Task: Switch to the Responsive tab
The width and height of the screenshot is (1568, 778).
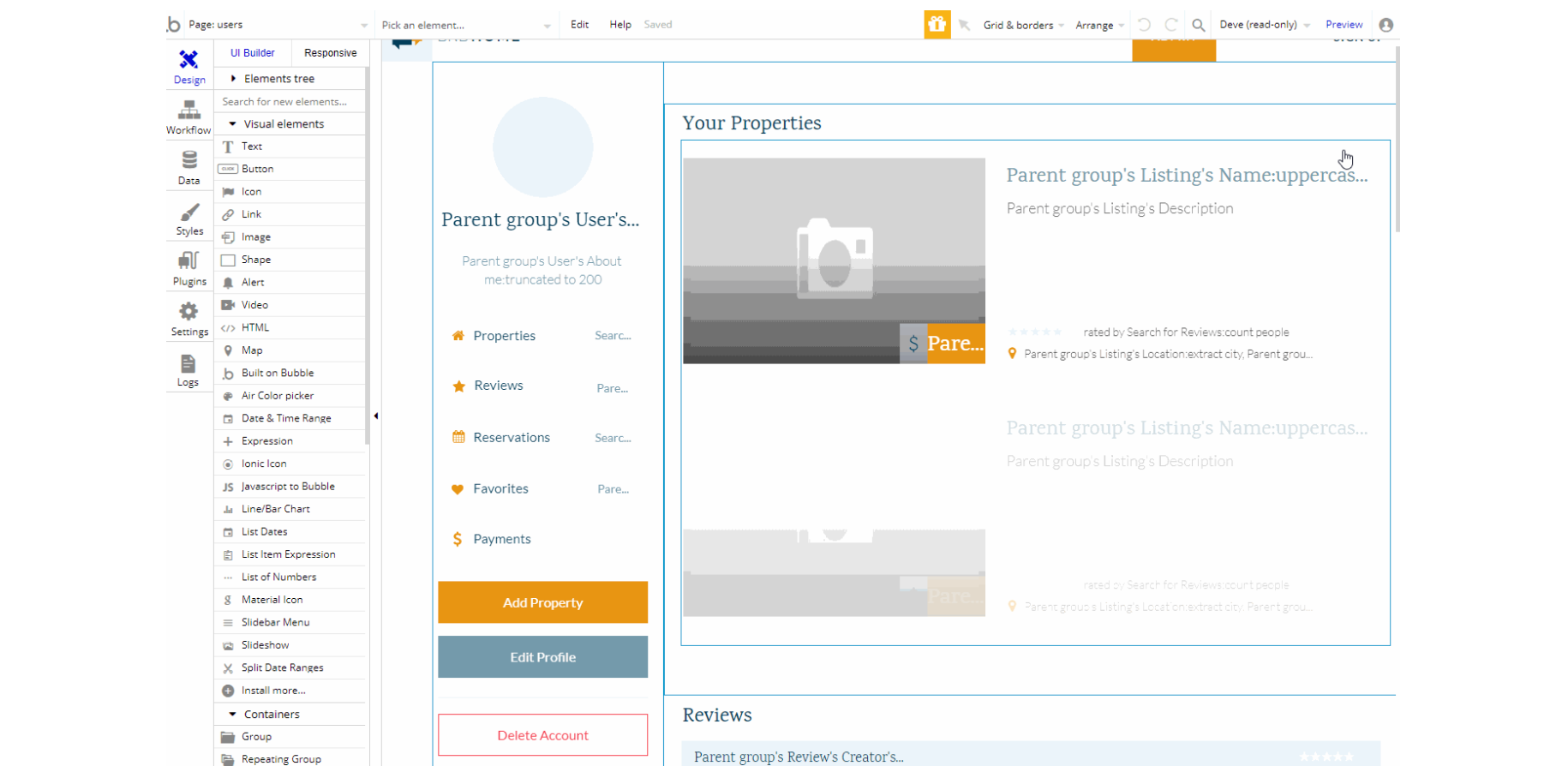Action: tap(330, 53)
